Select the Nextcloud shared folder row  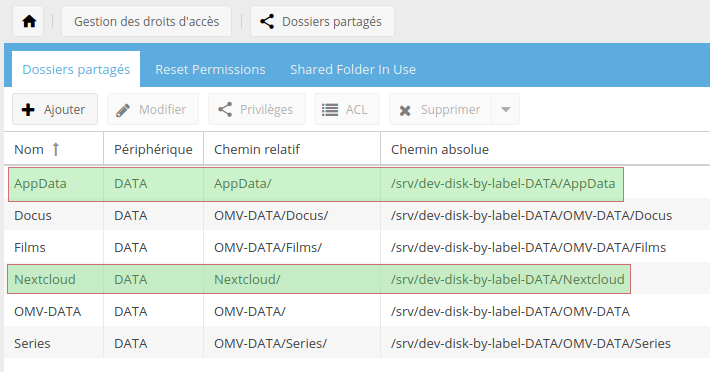[357, 279]
